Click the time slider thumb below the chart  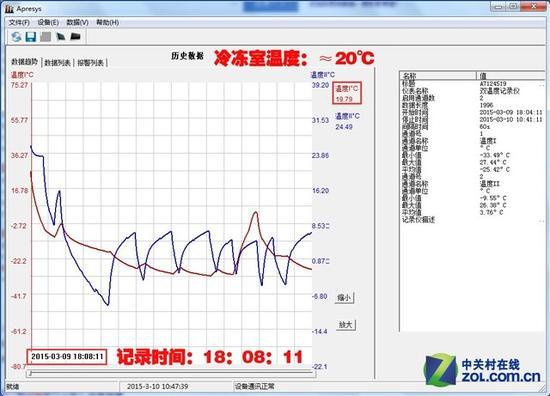pyautogui.click(x=30, y=374)
